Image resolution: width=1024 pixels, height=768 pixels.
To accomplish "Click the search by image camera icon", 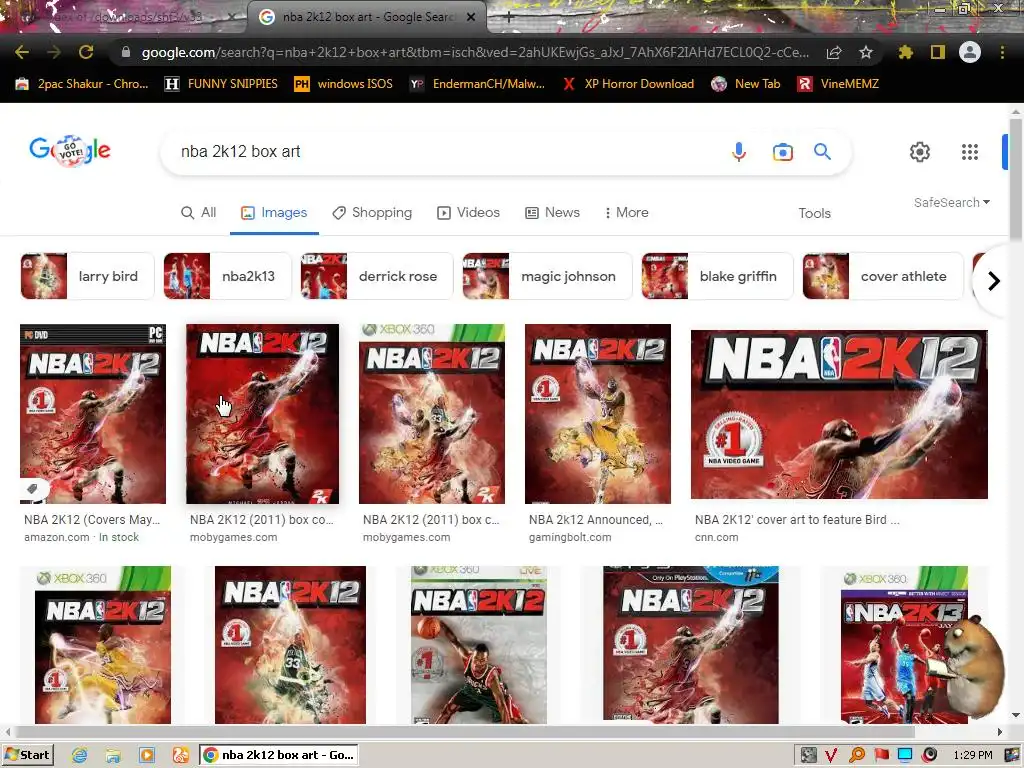I will click(782, 152).
